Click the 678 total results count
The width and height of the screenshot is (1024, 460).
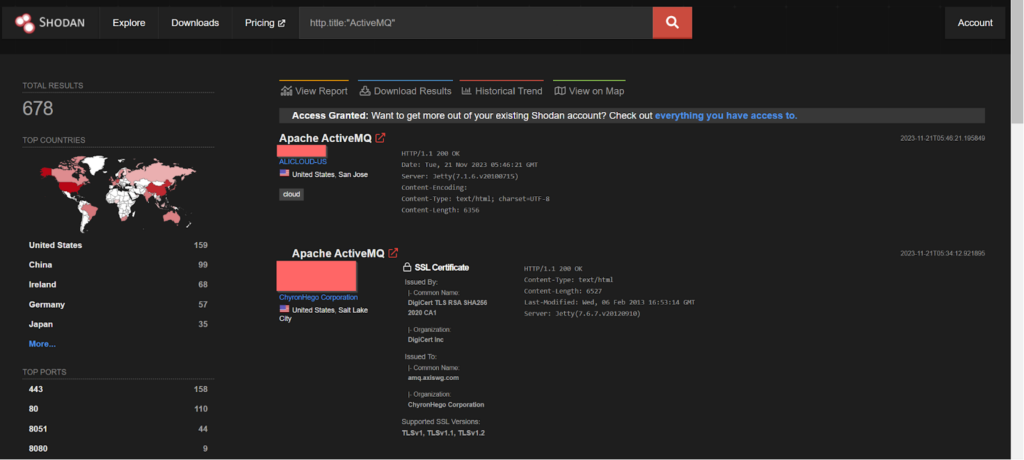(38, 108)
